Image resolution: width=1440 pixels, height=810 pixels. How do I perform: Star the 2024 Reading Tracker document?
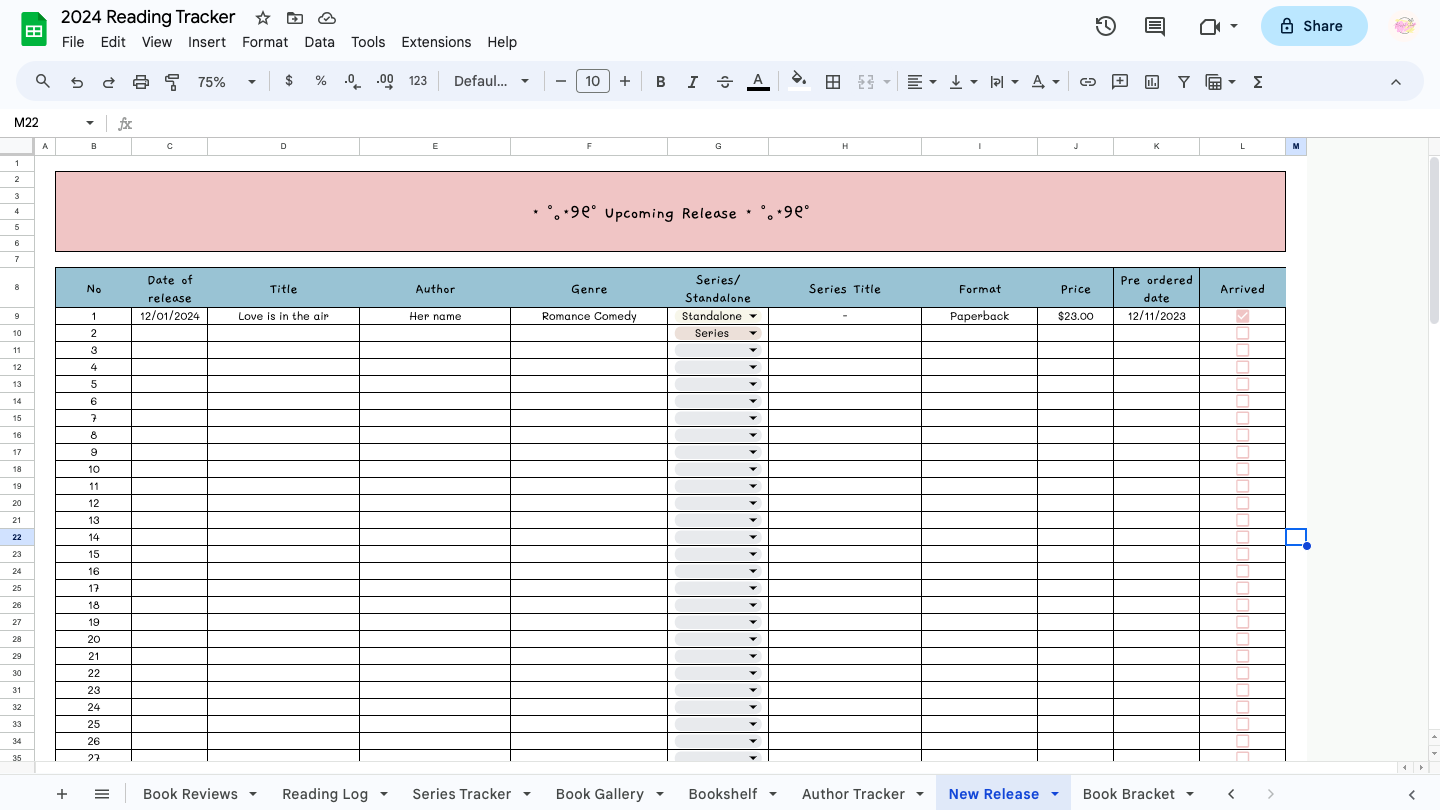point(263,18)
